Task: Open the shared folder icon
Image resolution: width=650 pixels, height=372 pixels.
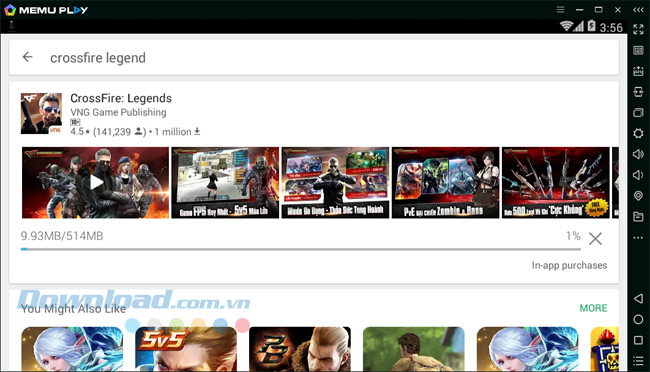Action: coord(638,216)
